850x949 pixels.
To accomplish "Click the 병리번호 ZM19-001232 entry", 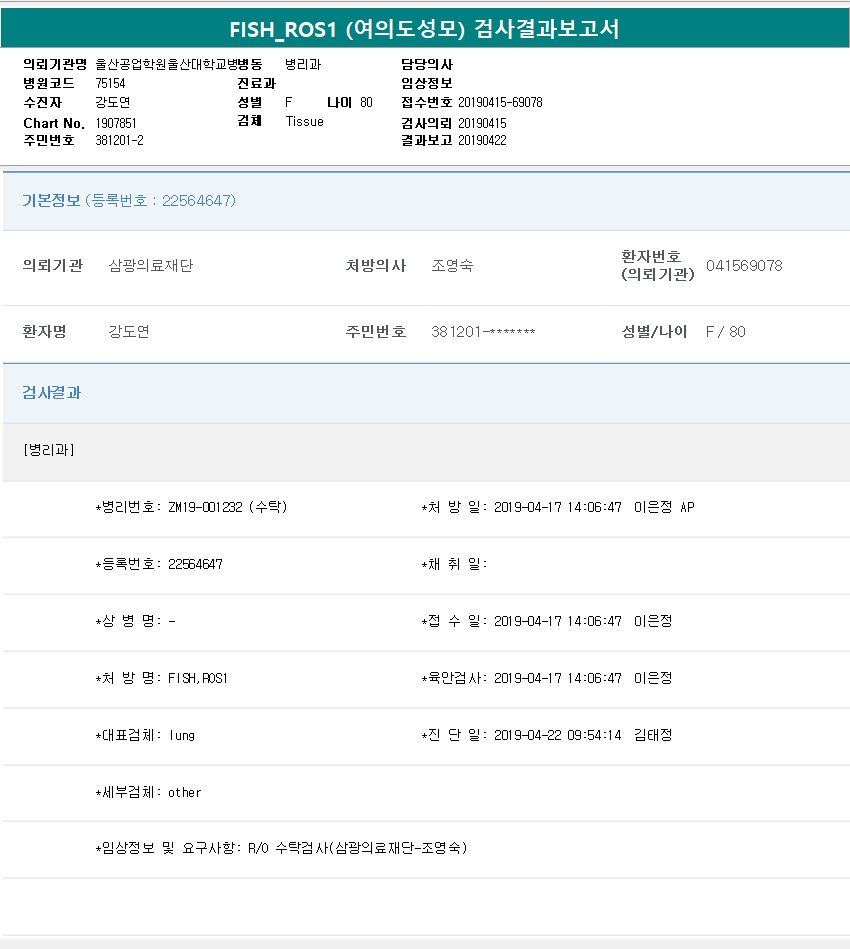I will (191, 507).
